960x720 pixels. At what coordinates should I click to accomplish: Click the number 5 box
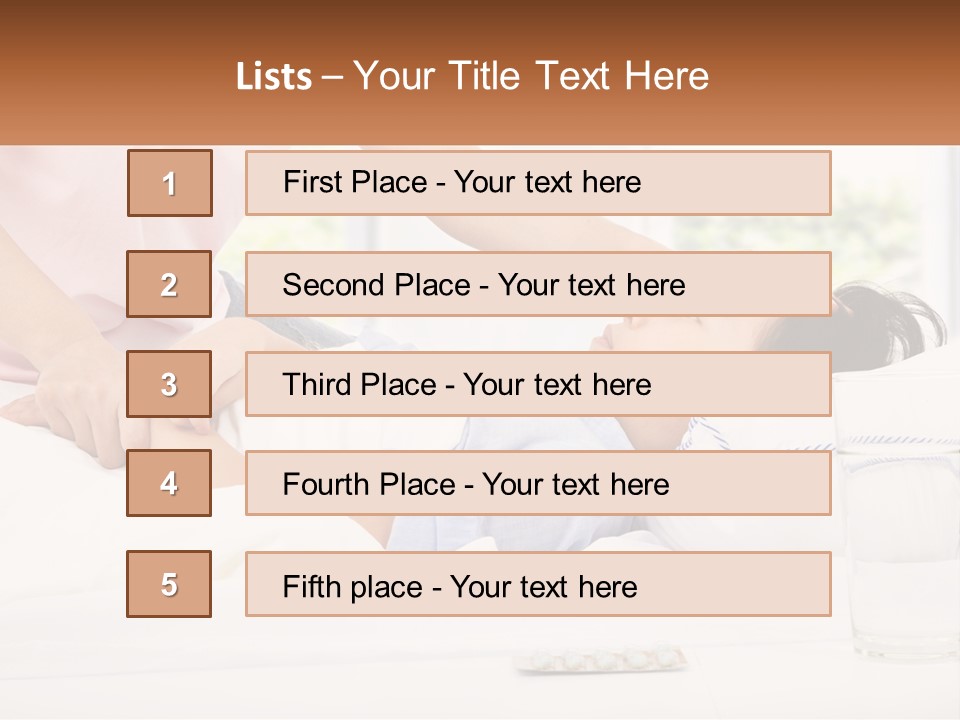(x=169, y=584)
